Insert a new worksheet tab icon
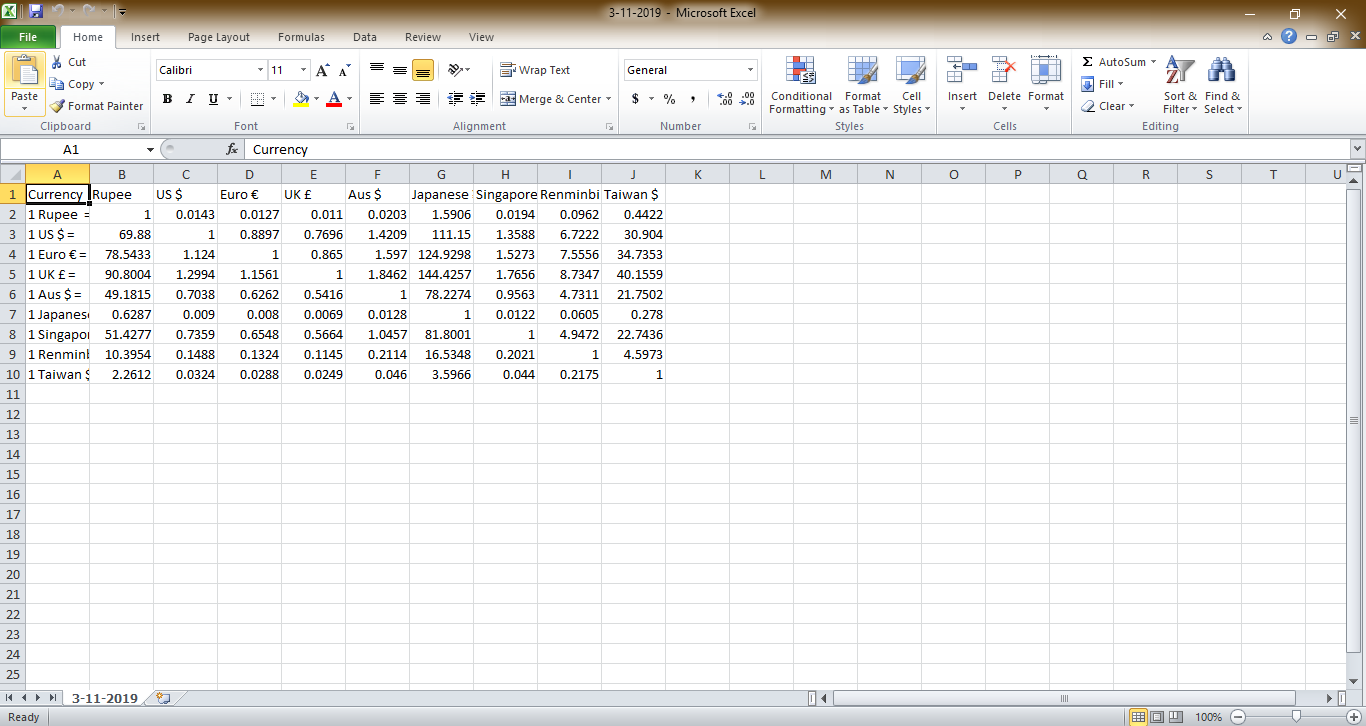This screenshot has height=726, width=1366. 163,698
